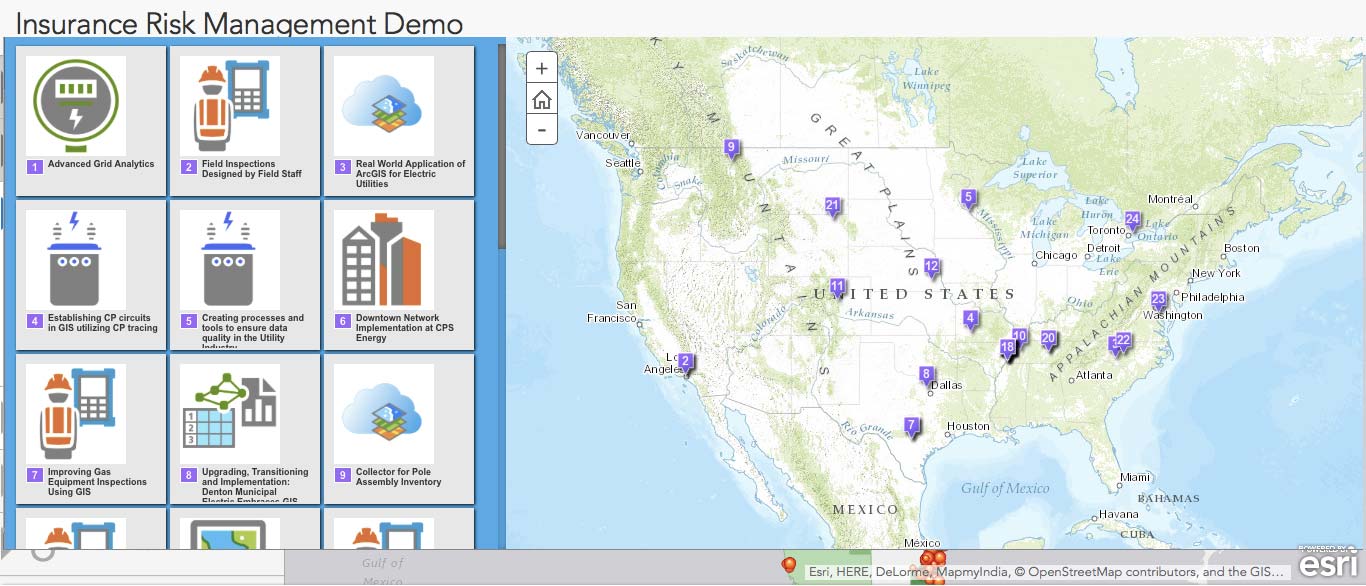The height and width of the screenshot is (586, 1366).
Task: Open map pin number 20
Action: (x=1049, y=340)
